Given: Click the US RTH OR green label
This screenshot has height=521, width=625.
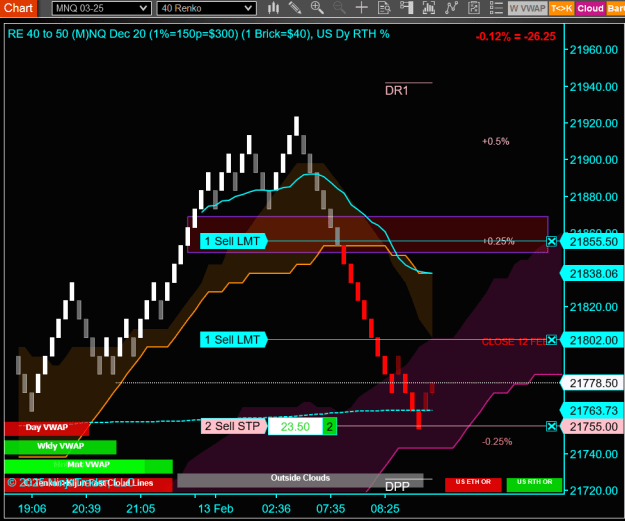Looking at the screenshot, I should [x=535, y=483].
